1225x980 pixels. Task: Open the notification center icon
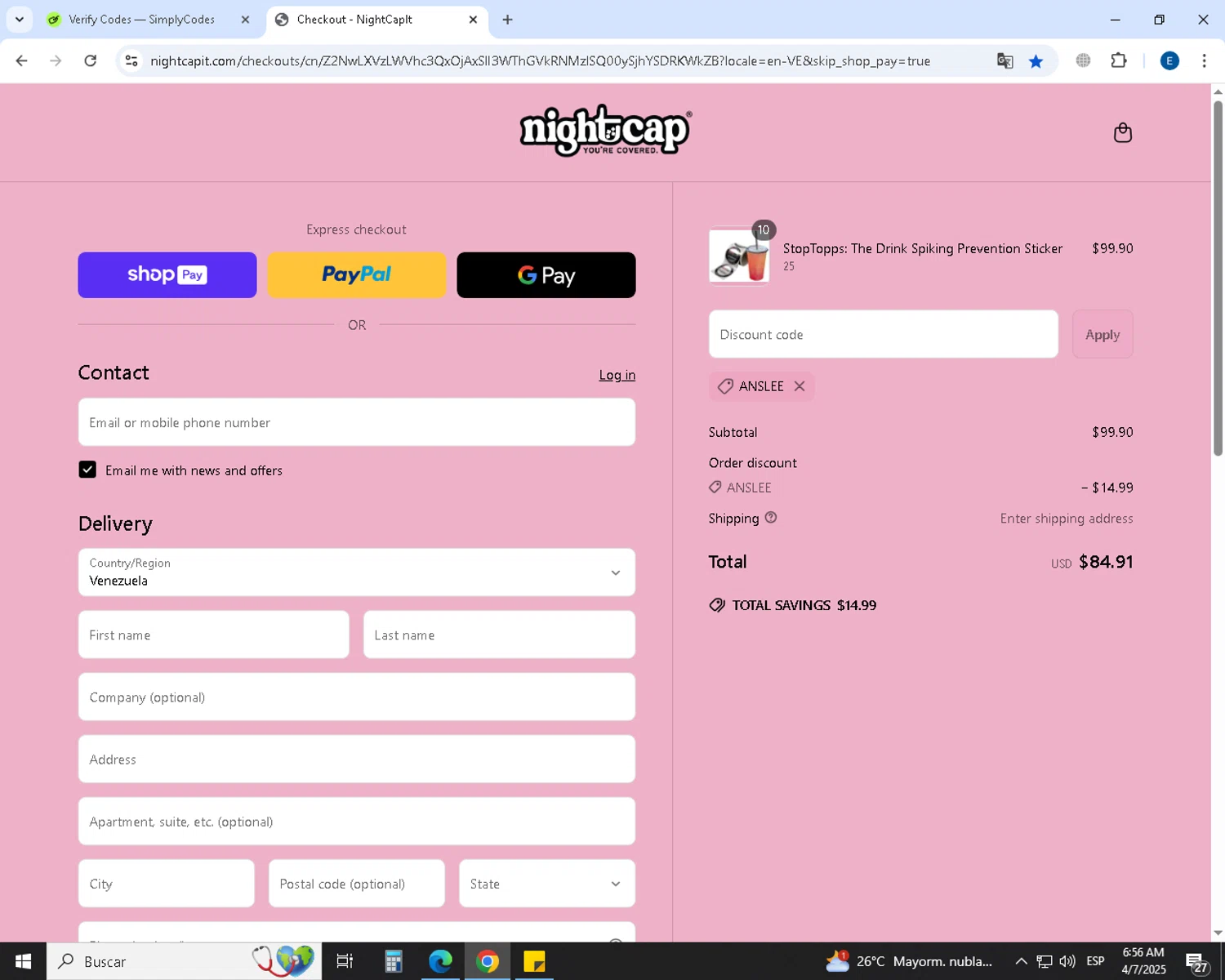[1196, 962]
